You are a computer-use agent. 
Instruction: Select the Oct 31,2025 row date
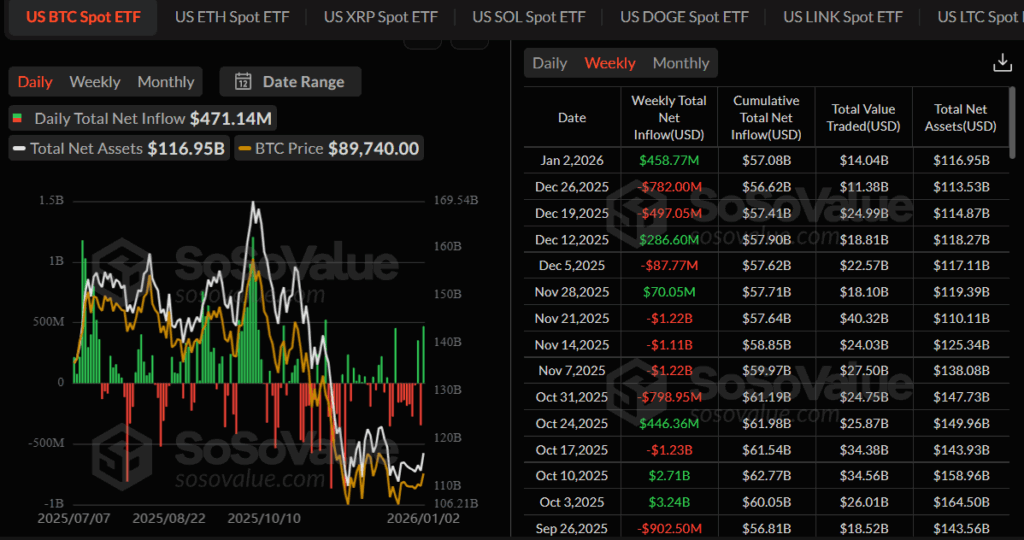(x=572, y=397)
